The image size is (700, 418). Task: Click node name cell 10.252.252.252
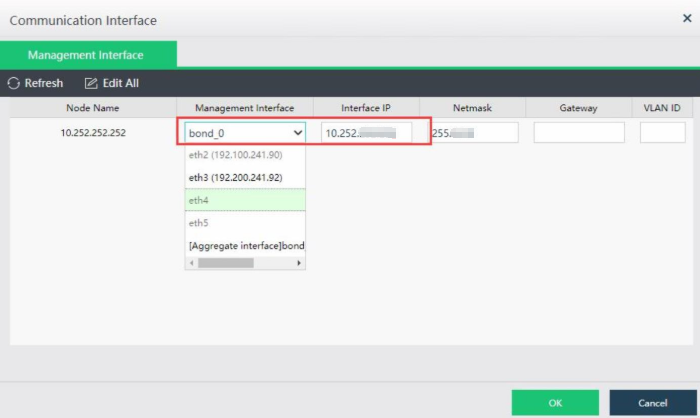93,133
